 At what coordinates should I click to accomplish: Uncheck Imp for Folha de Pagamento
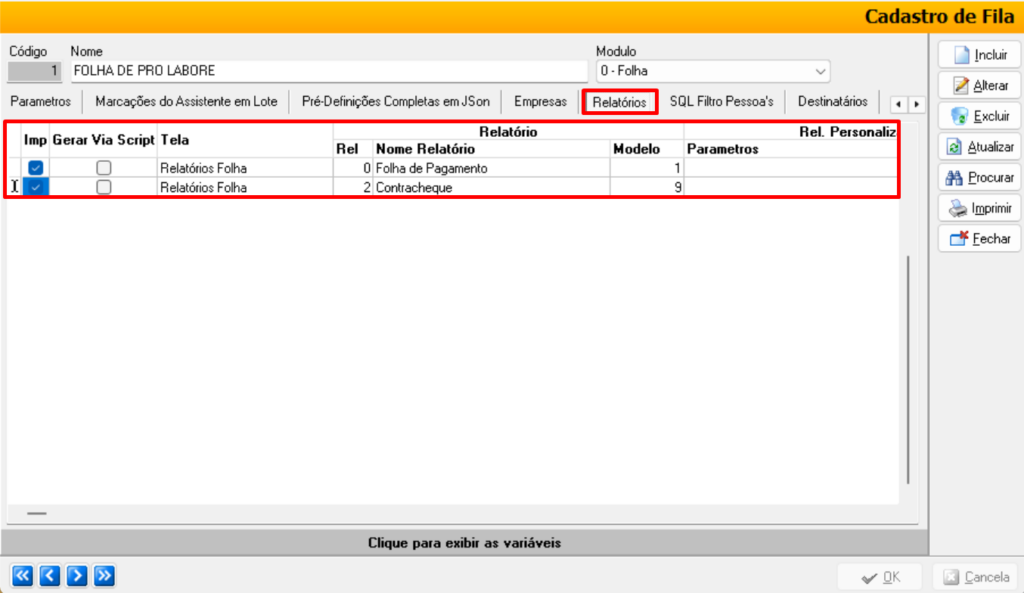point(36,168)
